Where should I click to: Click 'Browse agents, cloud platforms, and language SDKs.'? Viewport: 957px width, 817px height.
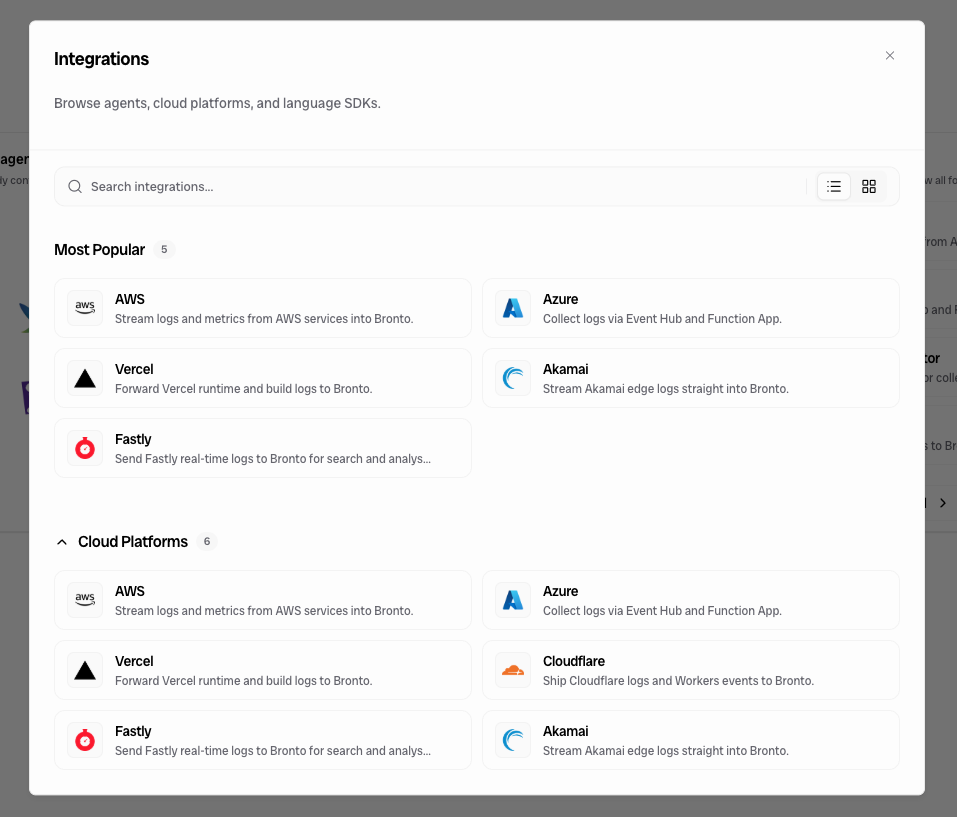coord(217,103)
